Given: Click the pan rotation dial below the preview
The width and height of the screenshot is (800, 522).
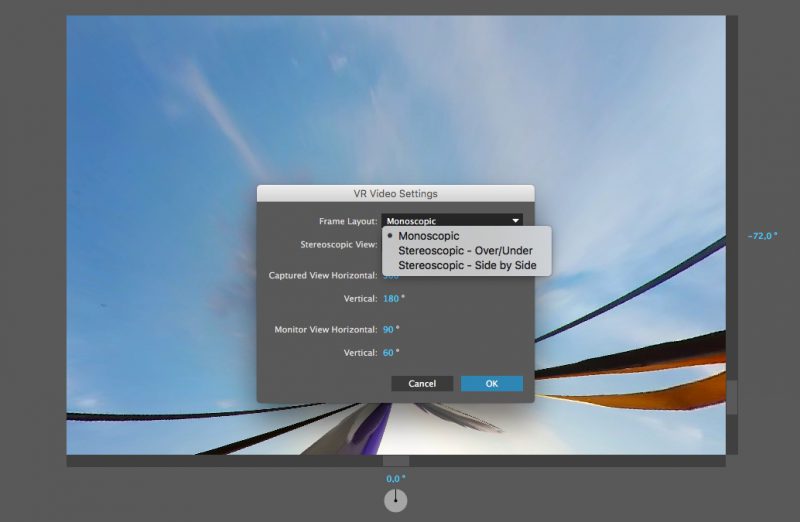Looking at the screenshot, I should [395, 500].
